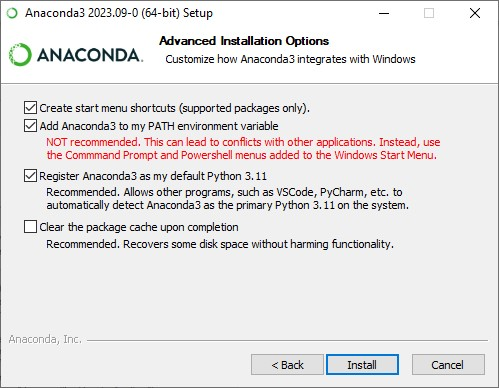Screen dimensions: 499x388
Task: Abort setup using the Cancel button
Action: (x=448, y=365)
